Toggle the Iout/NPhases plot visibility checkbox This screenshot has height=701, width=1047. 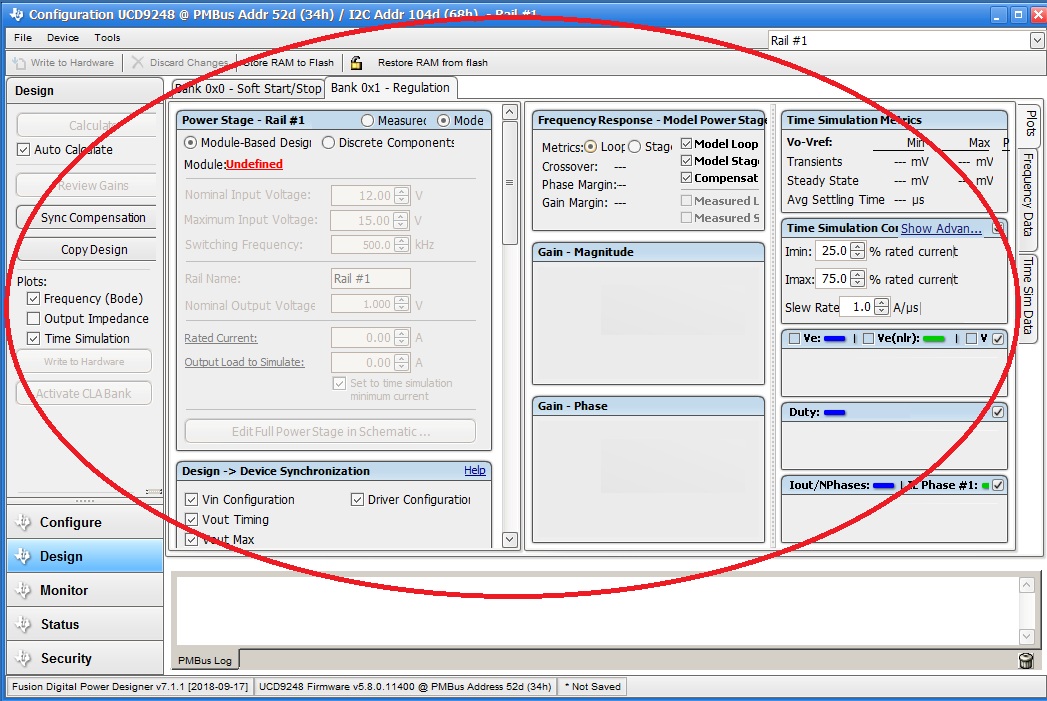(x=998, y=485)
